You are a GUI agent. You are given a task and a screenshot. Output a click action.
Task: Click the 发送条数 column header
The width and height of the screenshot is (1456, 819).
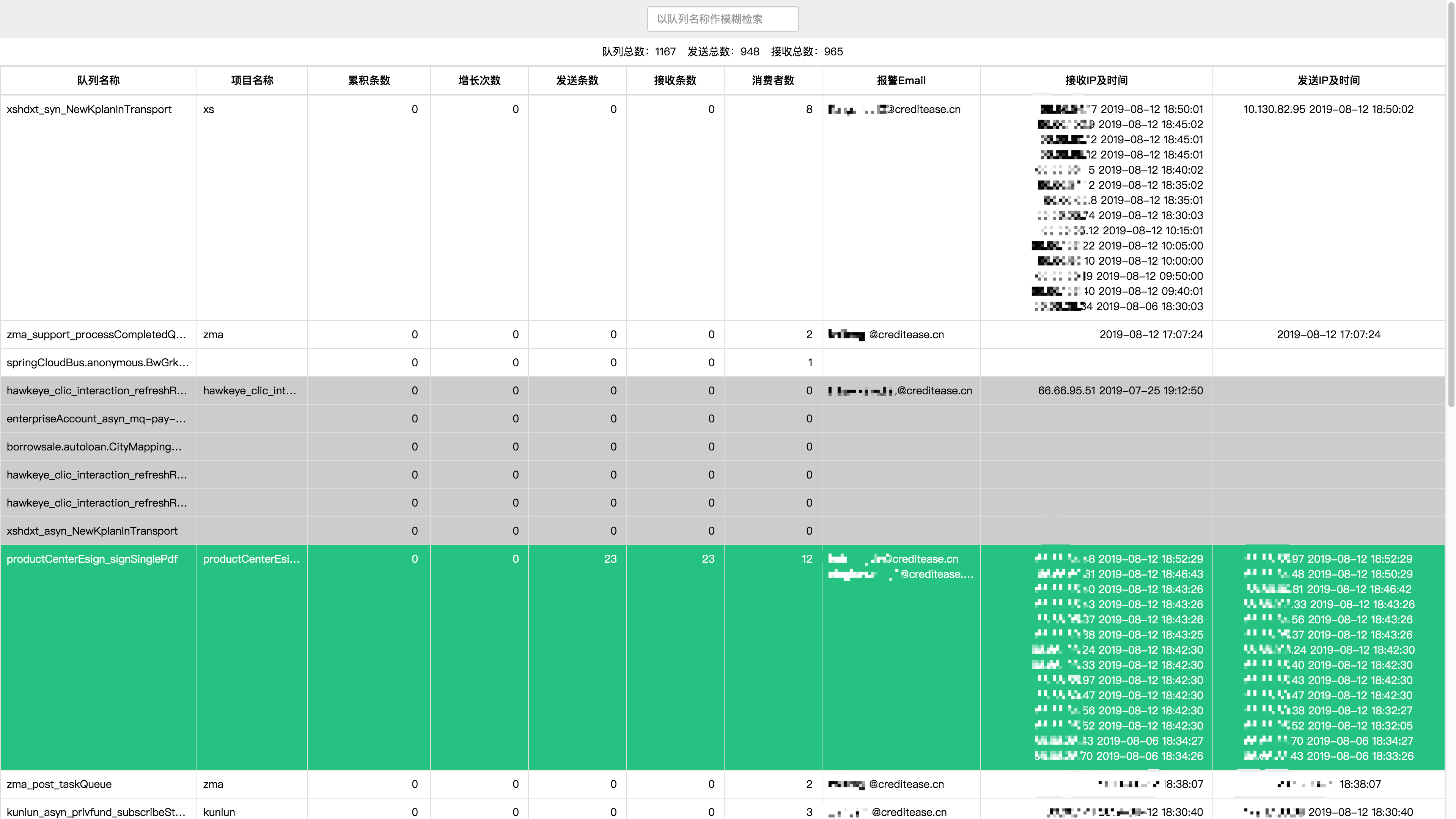click(577, 80)
